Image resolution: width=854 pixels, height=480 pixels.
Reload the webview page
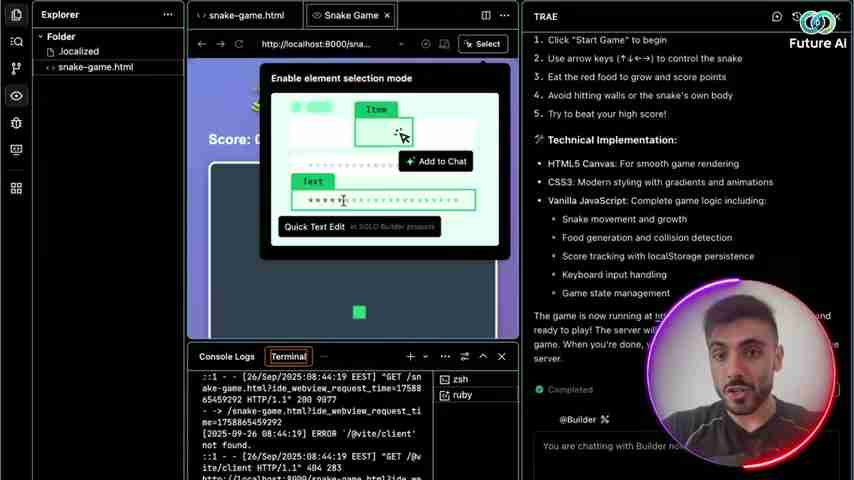tap(239, 44)
